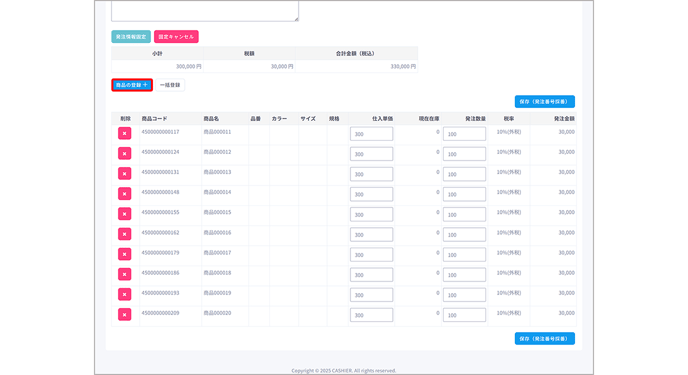Edit 発注数量 field for 商品000020
Viewport: 688px width, 375px height.
[x=464, y=315]
